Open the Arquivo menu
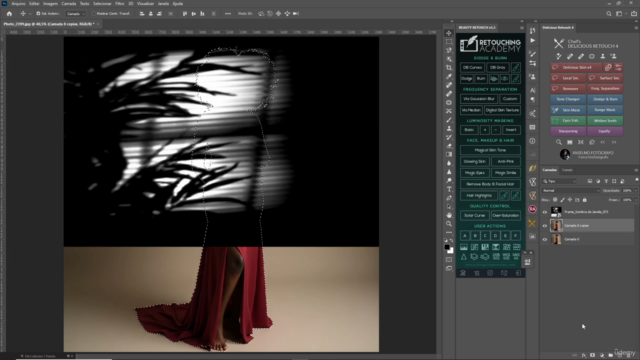 tap(18, 4)
